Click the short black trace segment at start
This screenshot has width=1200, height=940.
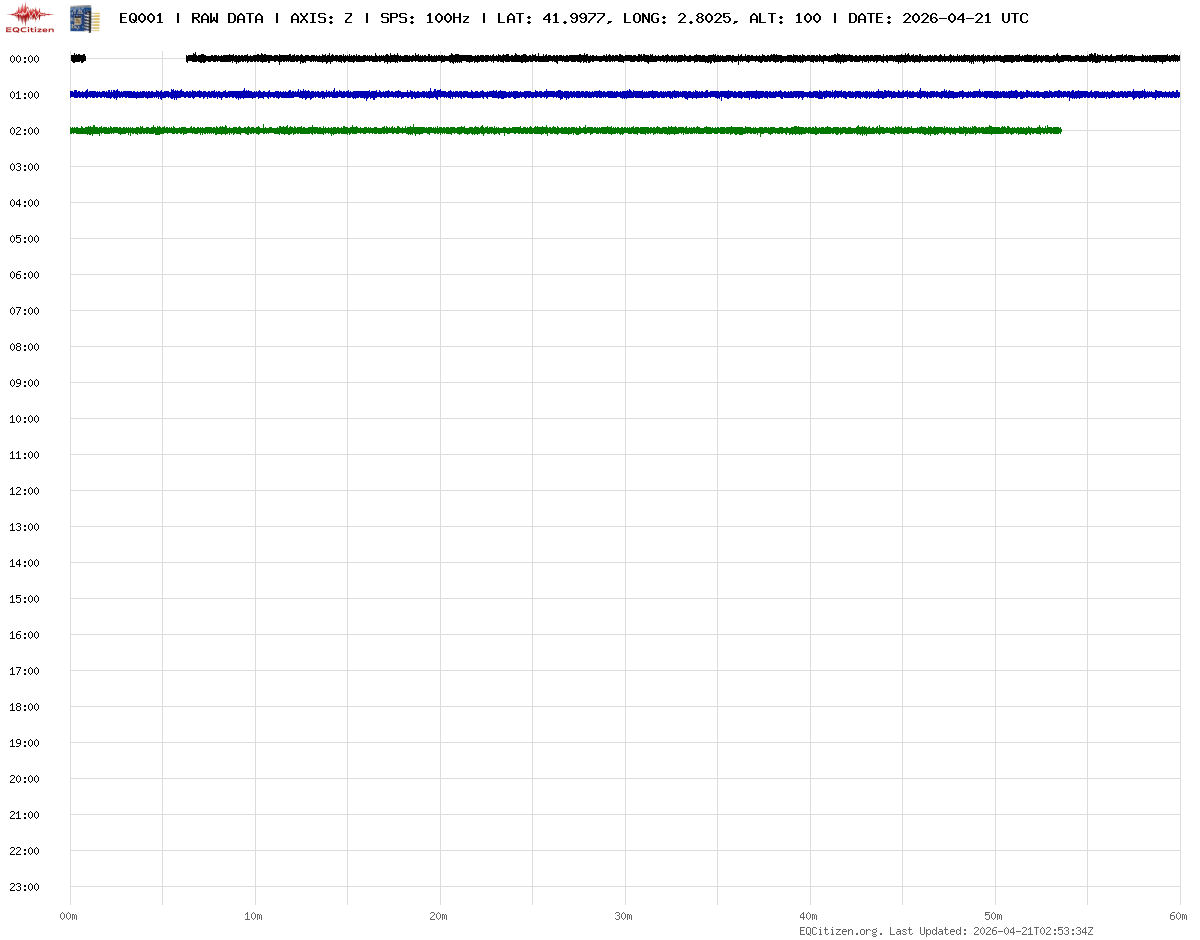click(78, 58)
